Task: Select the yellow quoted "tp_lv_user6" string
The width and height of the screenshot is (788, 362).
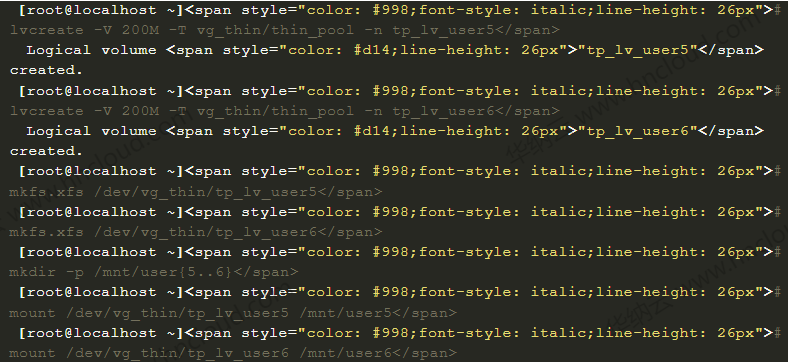Action: coord(637,131)
